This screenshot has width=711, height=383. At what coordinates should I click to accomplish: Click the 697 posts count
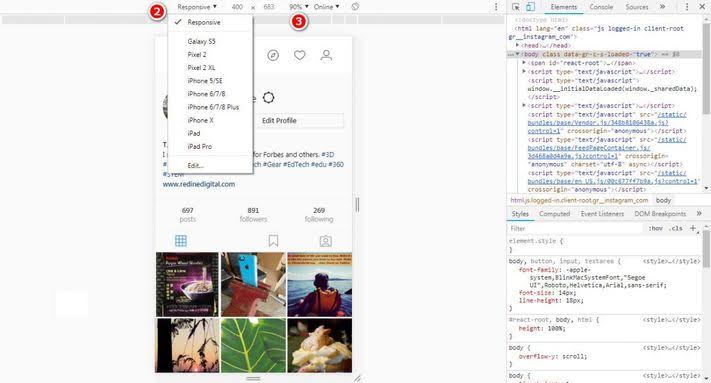(187, 214)
